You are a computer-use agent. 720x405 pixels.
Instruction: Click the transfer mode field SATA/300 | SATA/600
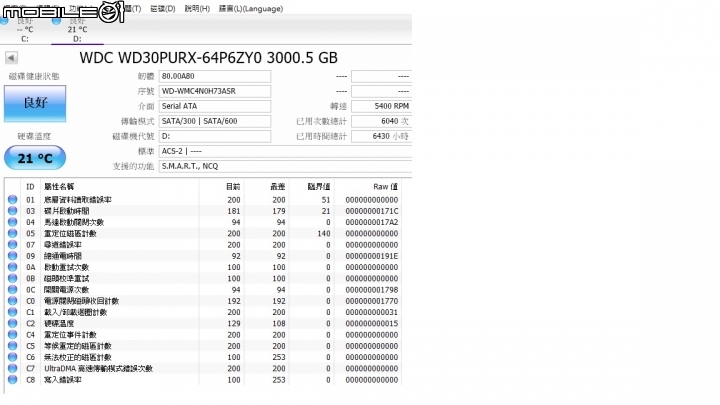(x=215, y=121)
